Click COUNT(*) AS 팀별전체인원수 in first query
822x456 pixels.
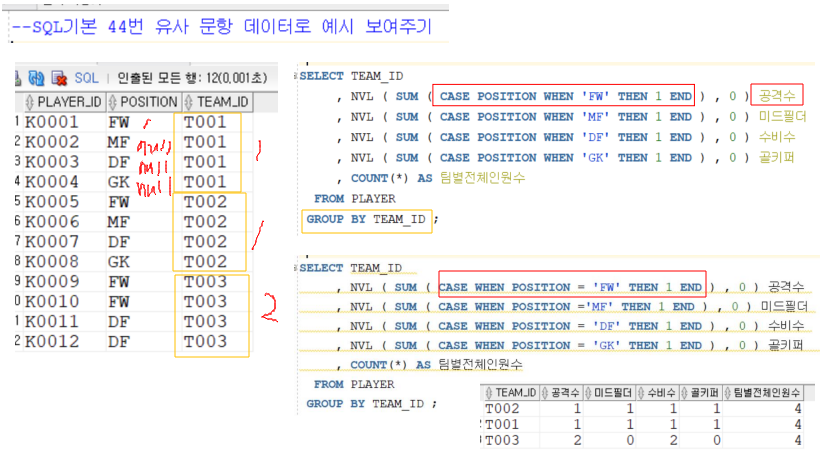click(x=438, y=178)
